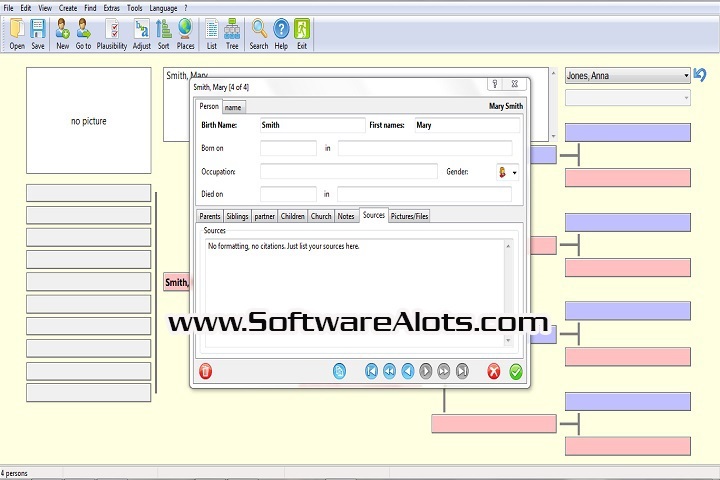Viewport: 720px width, 480px height.
Task: Click the First names field containing Mary
Action: click(467, 125)
